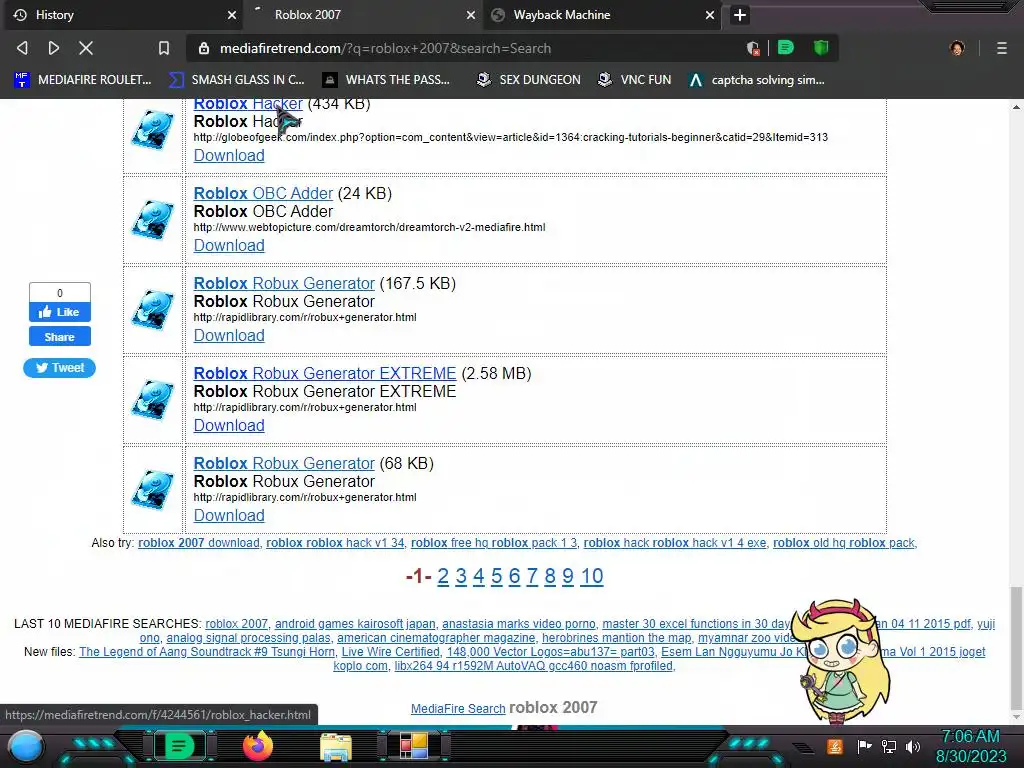
Task: Go to results page 10
Action: coord(592,576)
